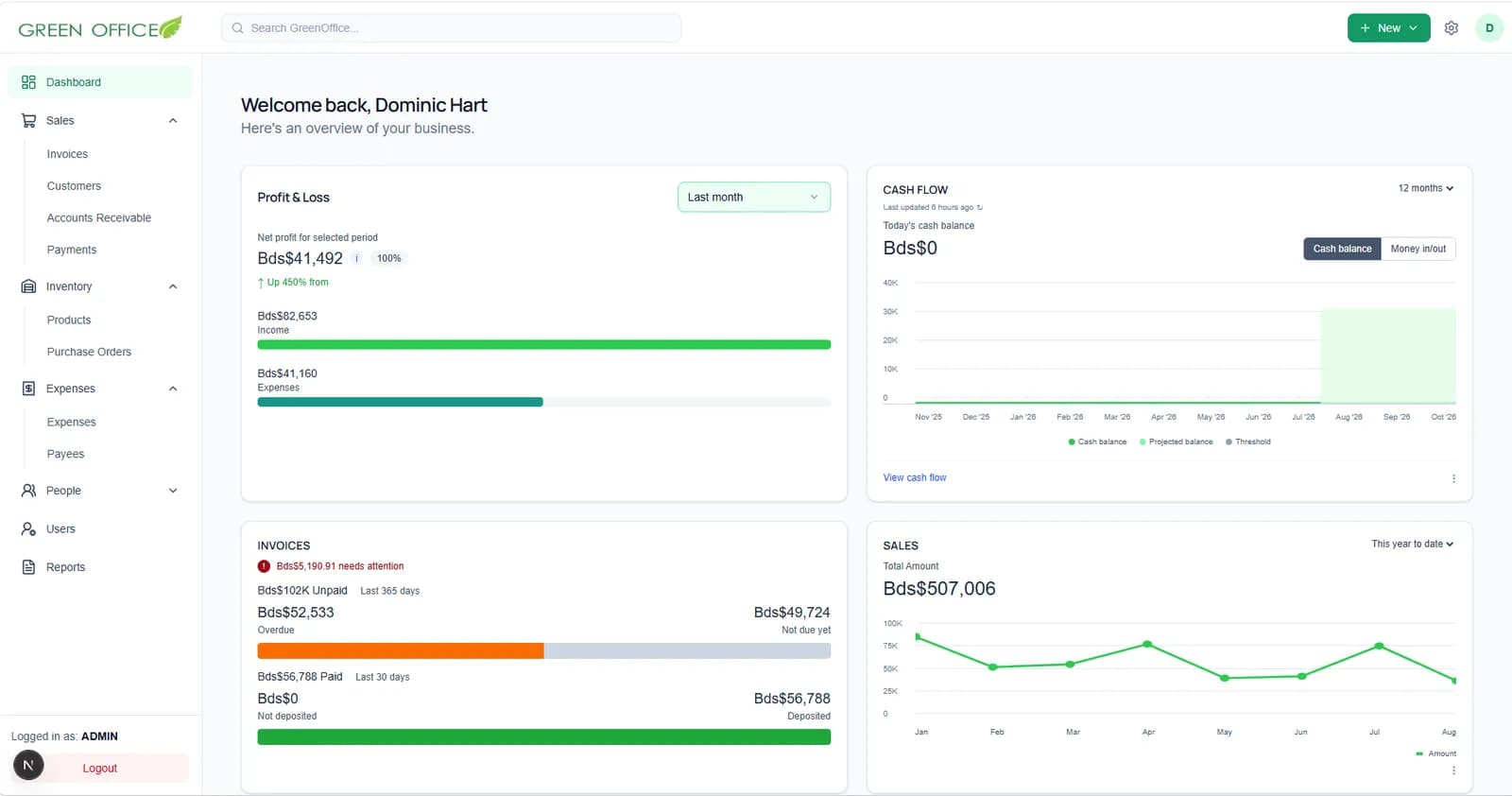Open the Invoices menu item

pyautogui.click(x=67, y=154)
